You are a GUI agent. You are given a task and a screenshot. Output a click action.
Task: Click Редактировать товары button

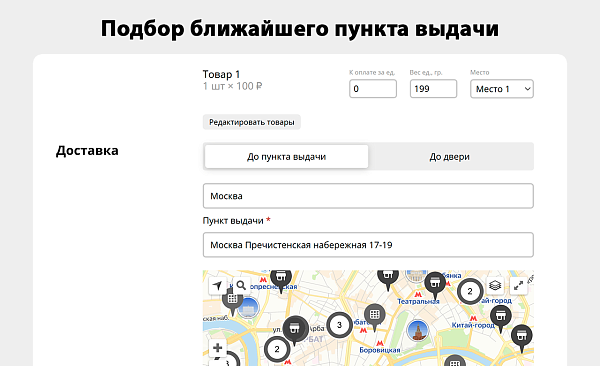[x=252, y=122]
